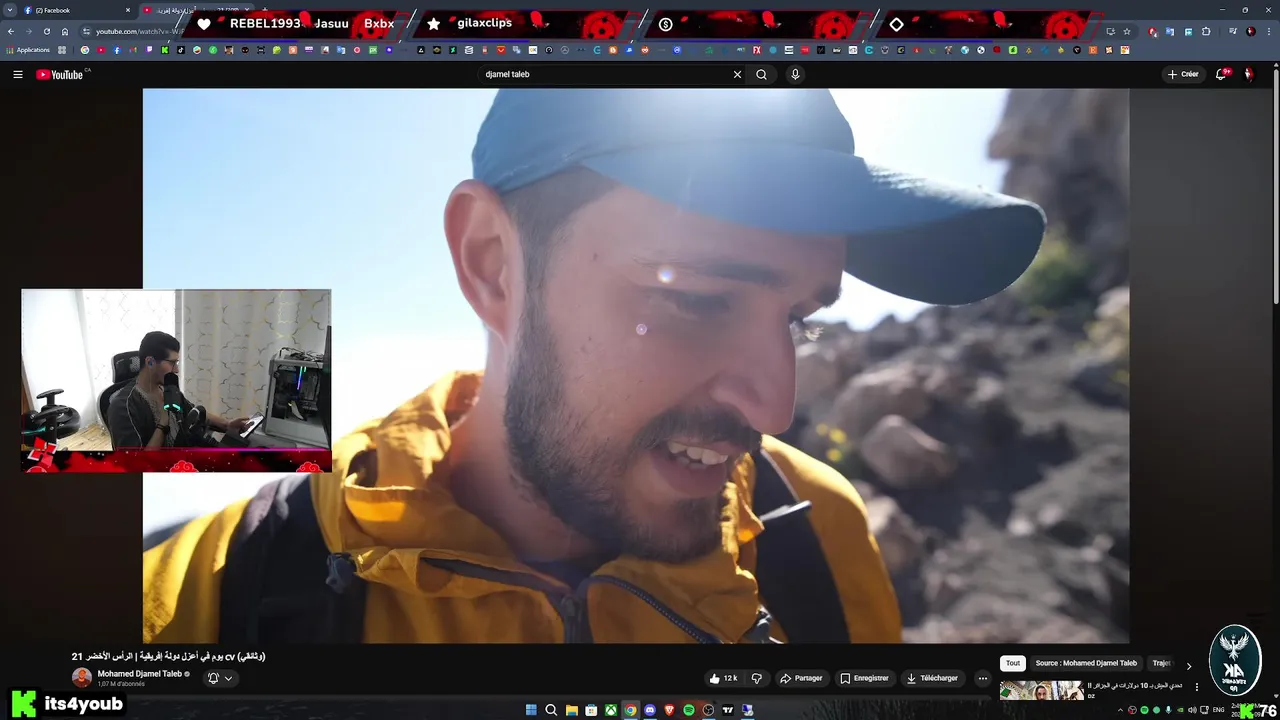Open the Mohamed Djamel Taleb channel avatar
The width and height of the screenshot is (1280, 720).
82,678
